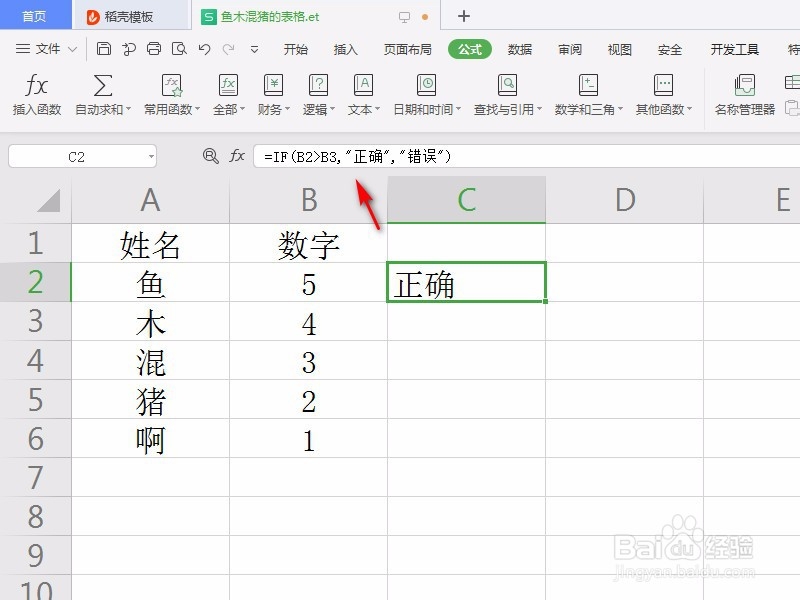Select column B header
The image size is (800, 600).
[309, 200]
